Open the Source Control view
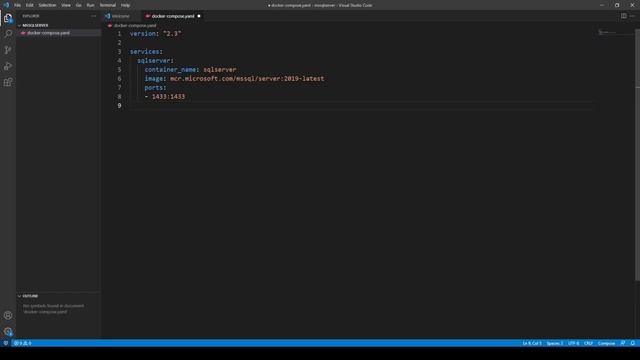640x360 pixels. coord(8,50)
